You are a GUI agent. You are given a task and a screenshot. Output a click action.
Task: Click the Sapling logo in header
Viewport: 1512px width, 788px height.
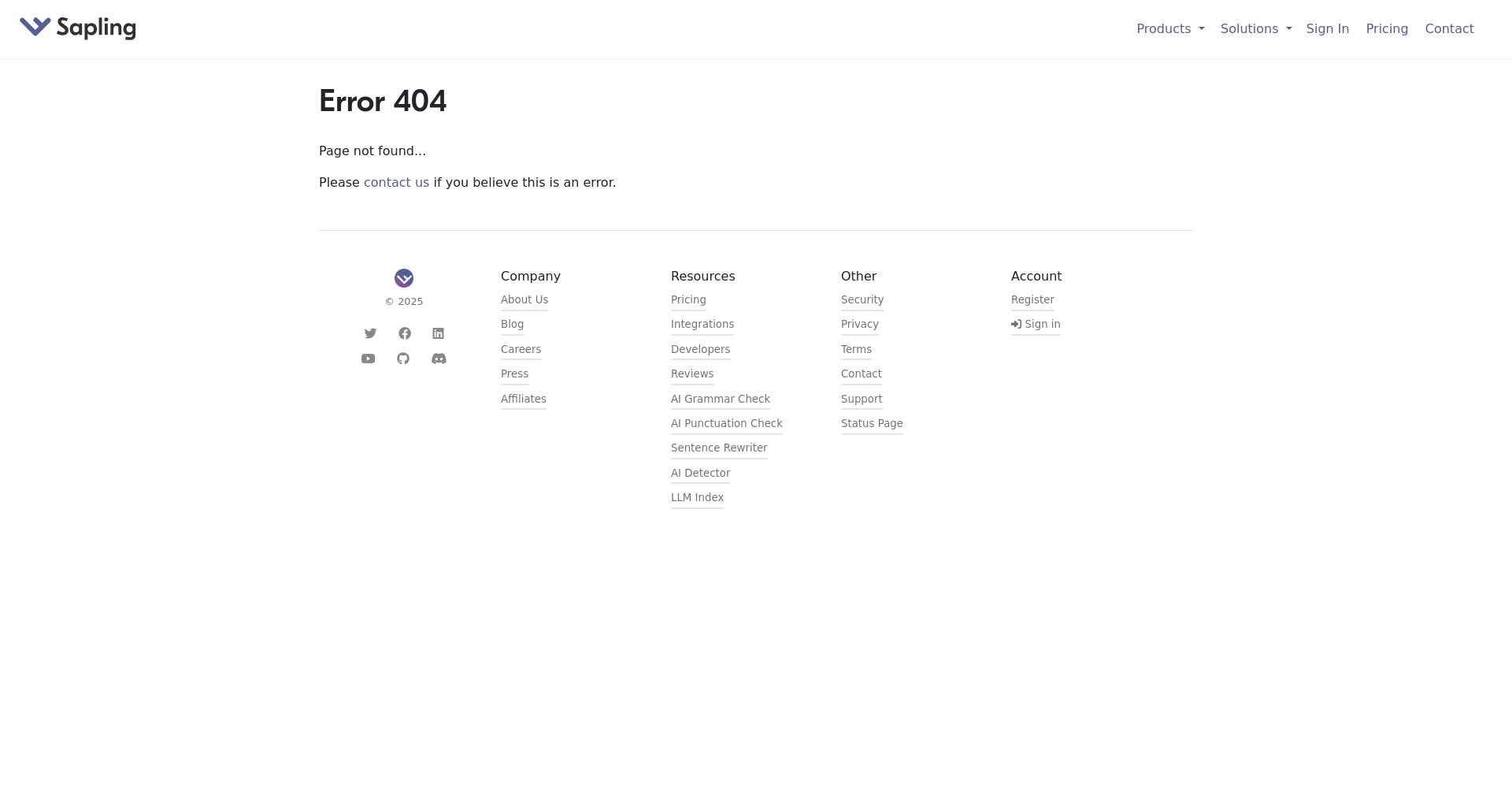[x=77, y=28]
